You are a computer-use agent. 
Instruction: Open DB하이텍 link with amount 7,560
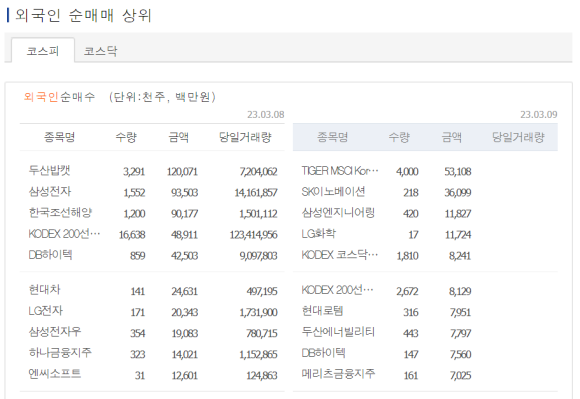pyautogui.click(x=323, y=353)
